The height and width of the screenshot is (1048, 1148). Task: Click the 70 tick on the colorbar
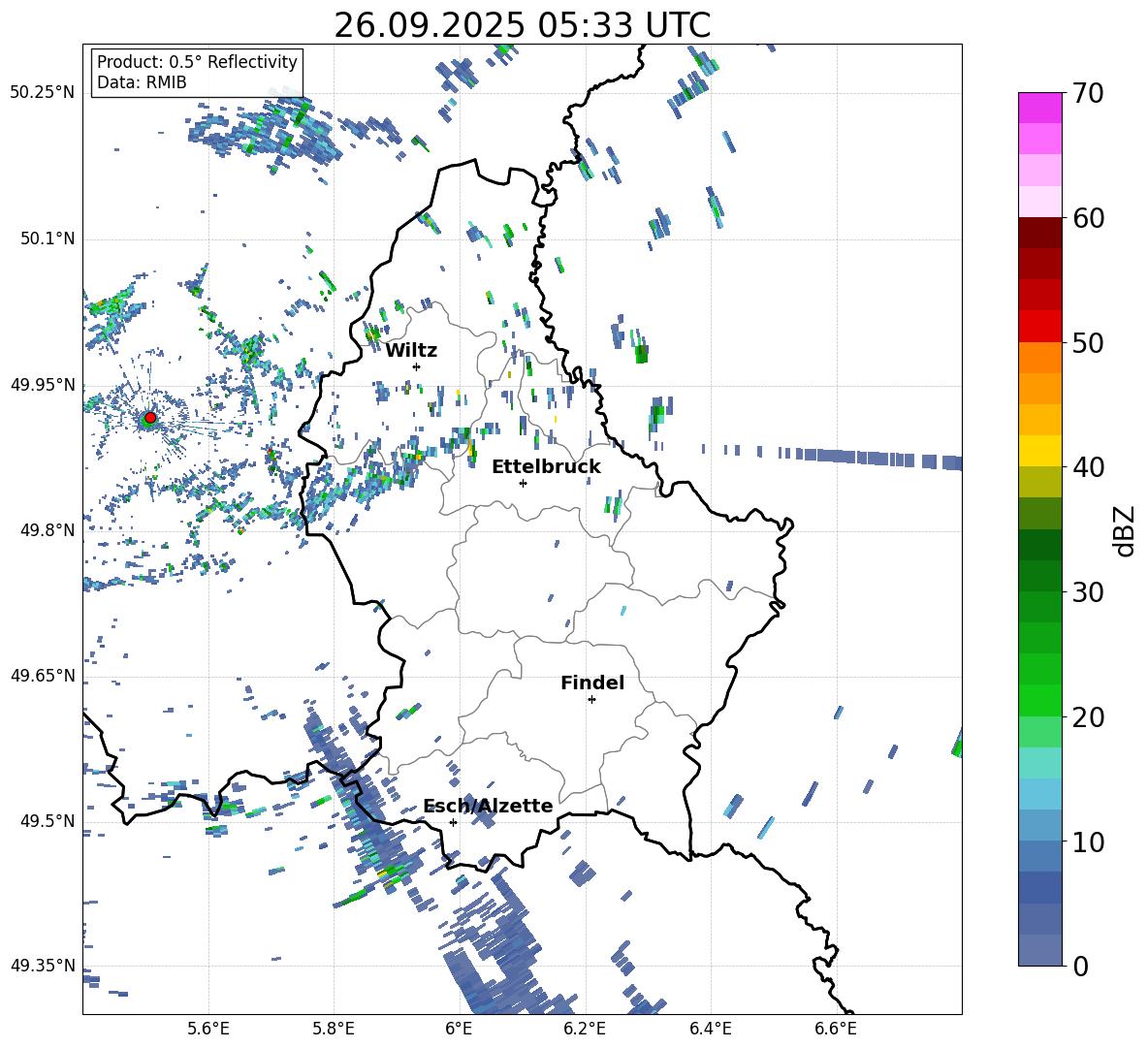point(1088,93)
